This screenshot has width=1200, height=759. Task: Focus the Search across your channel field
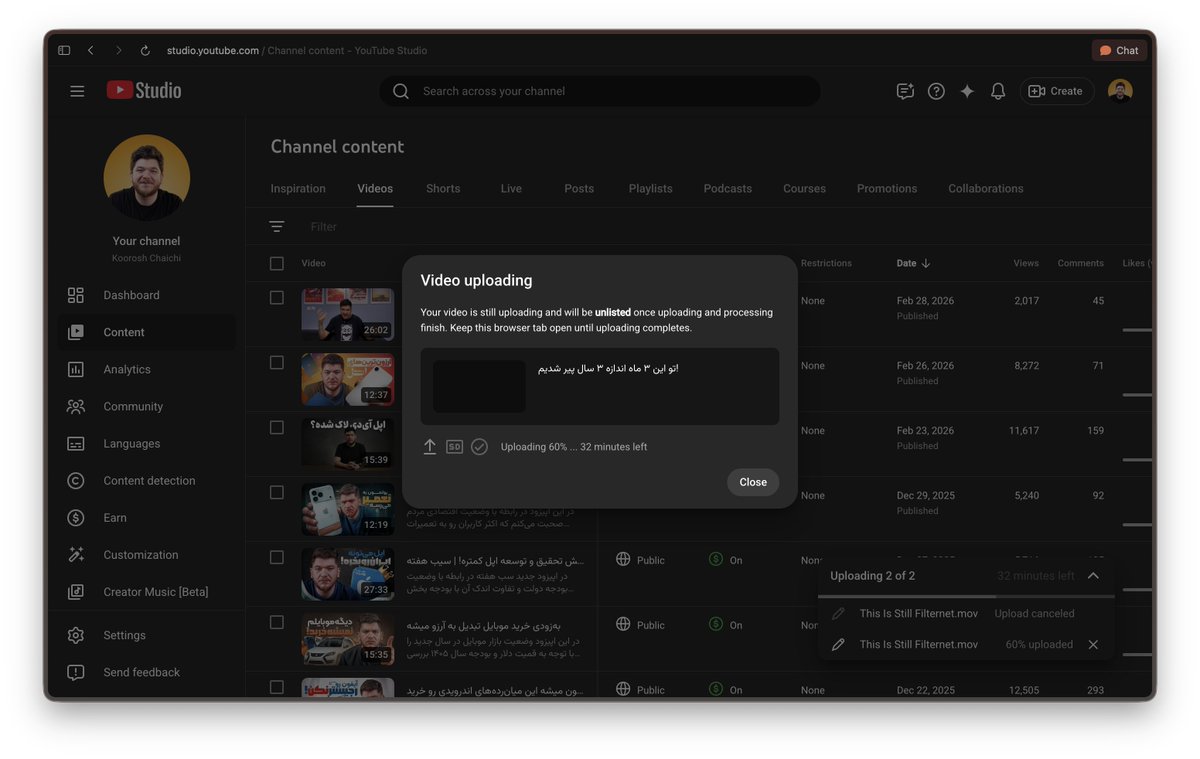click(600, 91)
